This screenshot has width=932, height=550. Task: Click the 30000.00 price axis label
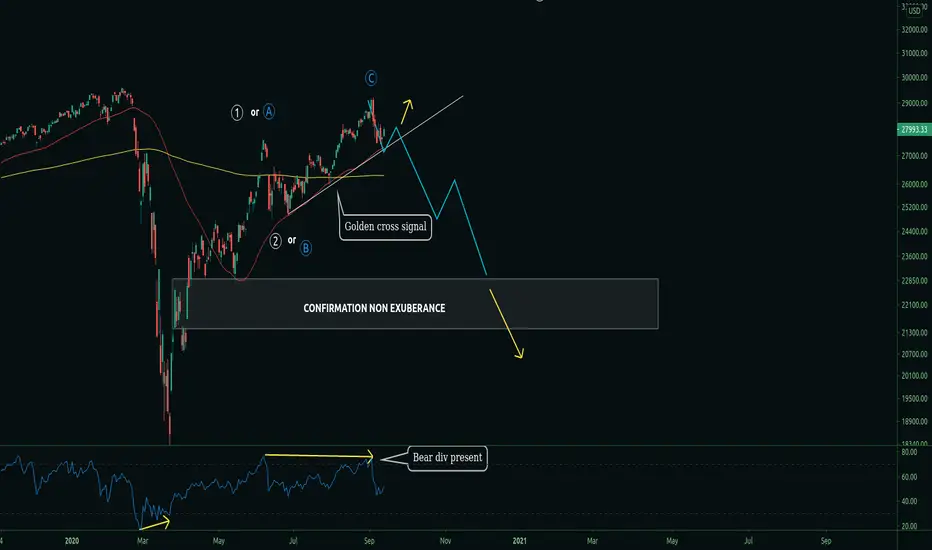pos(914,78)
